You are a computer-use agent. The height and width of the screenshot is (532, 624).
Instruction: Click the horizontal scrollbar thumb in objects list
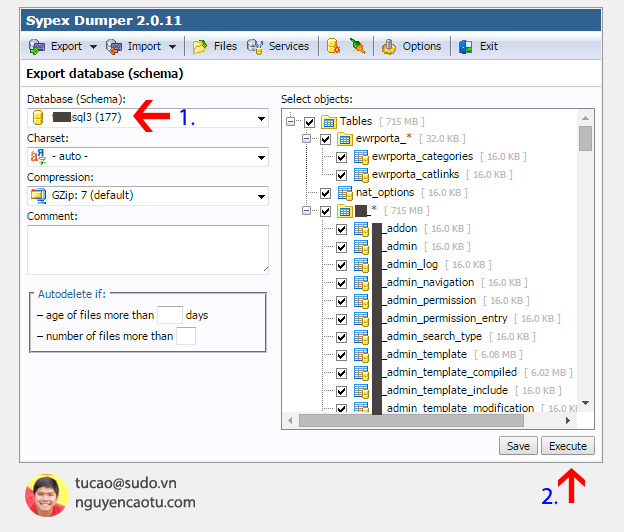[411, 421]
